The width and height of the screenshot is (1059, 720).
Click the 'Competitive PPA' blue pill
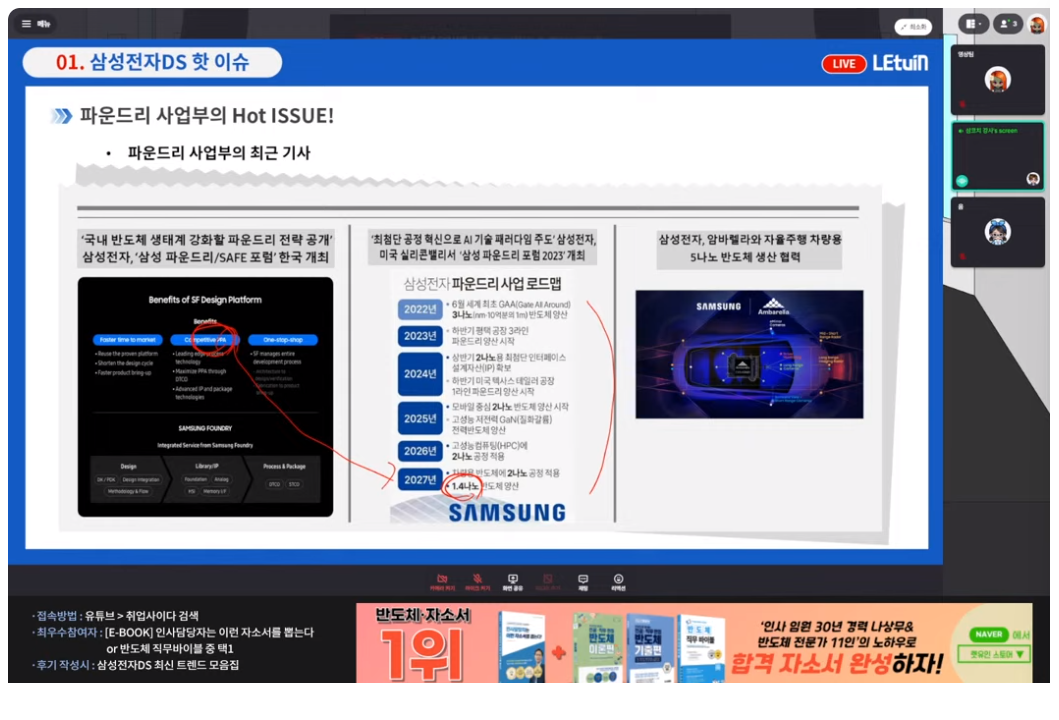[205, 340]
